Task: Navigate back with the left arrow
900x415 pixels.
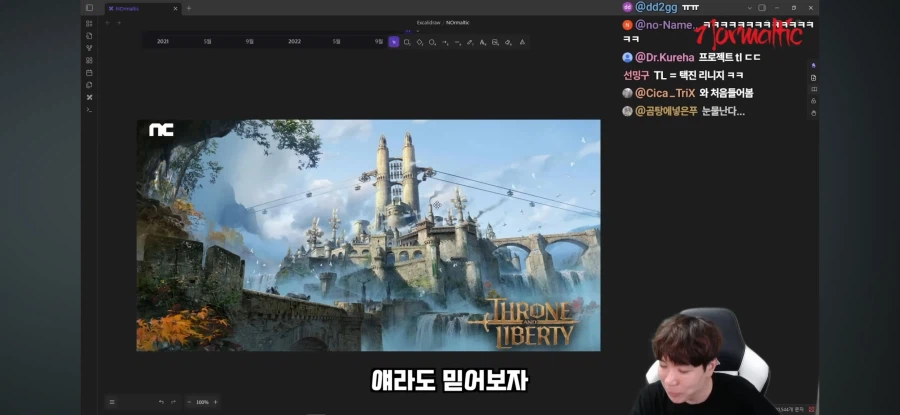Action: [x=107, y=23]
